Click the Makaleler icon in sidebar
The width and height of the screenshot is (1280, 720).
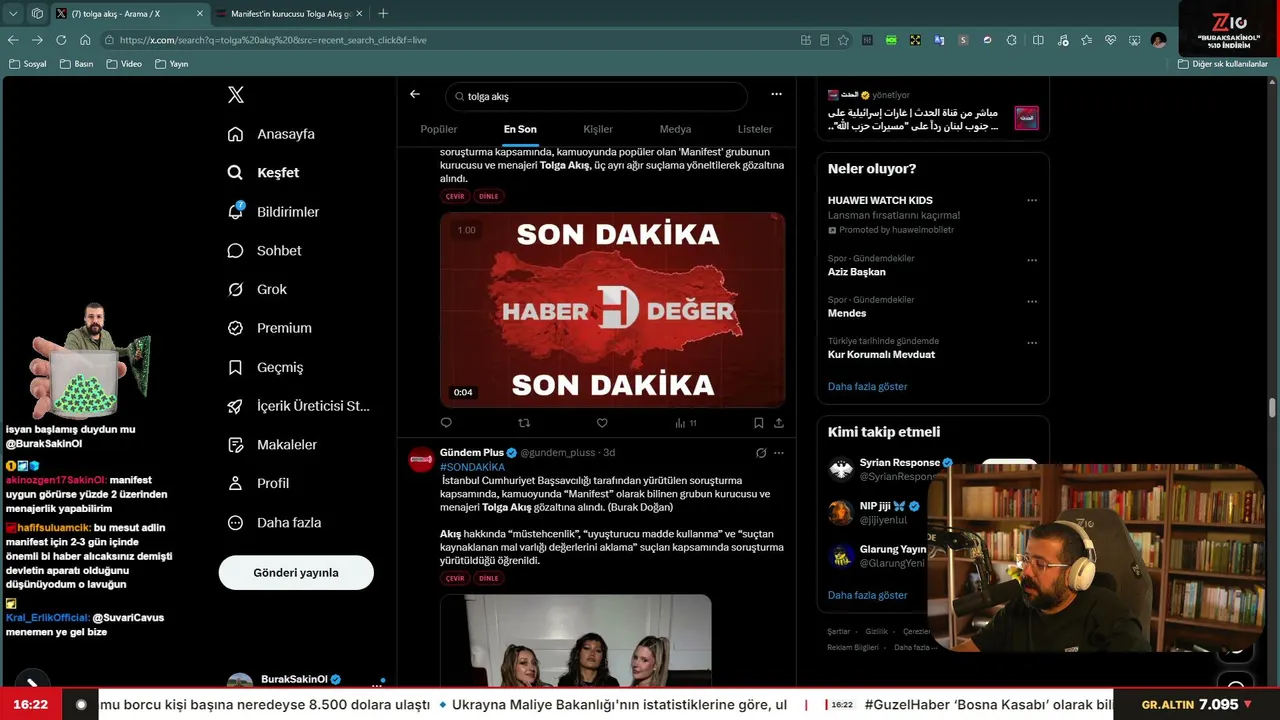(235, 445)
